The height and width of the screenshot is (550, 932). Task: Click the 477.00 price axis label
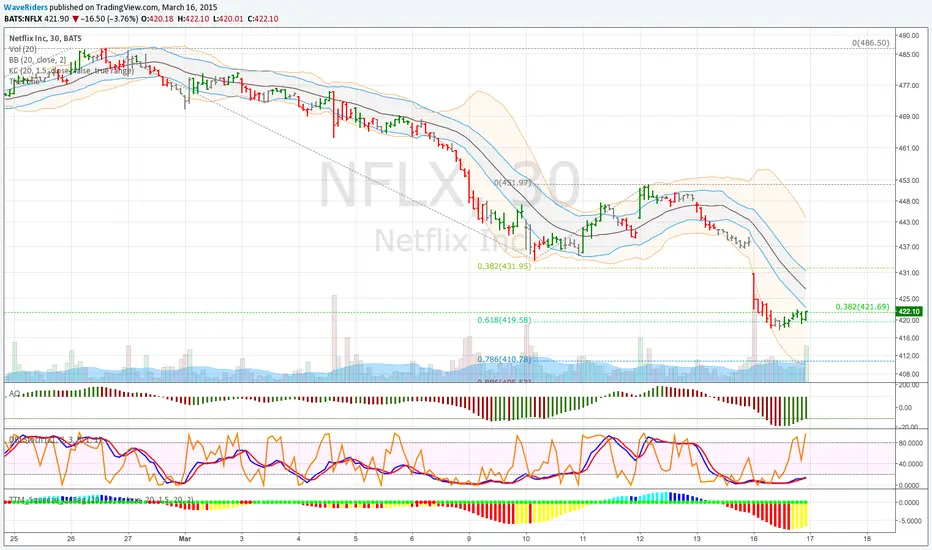[909, 86]
